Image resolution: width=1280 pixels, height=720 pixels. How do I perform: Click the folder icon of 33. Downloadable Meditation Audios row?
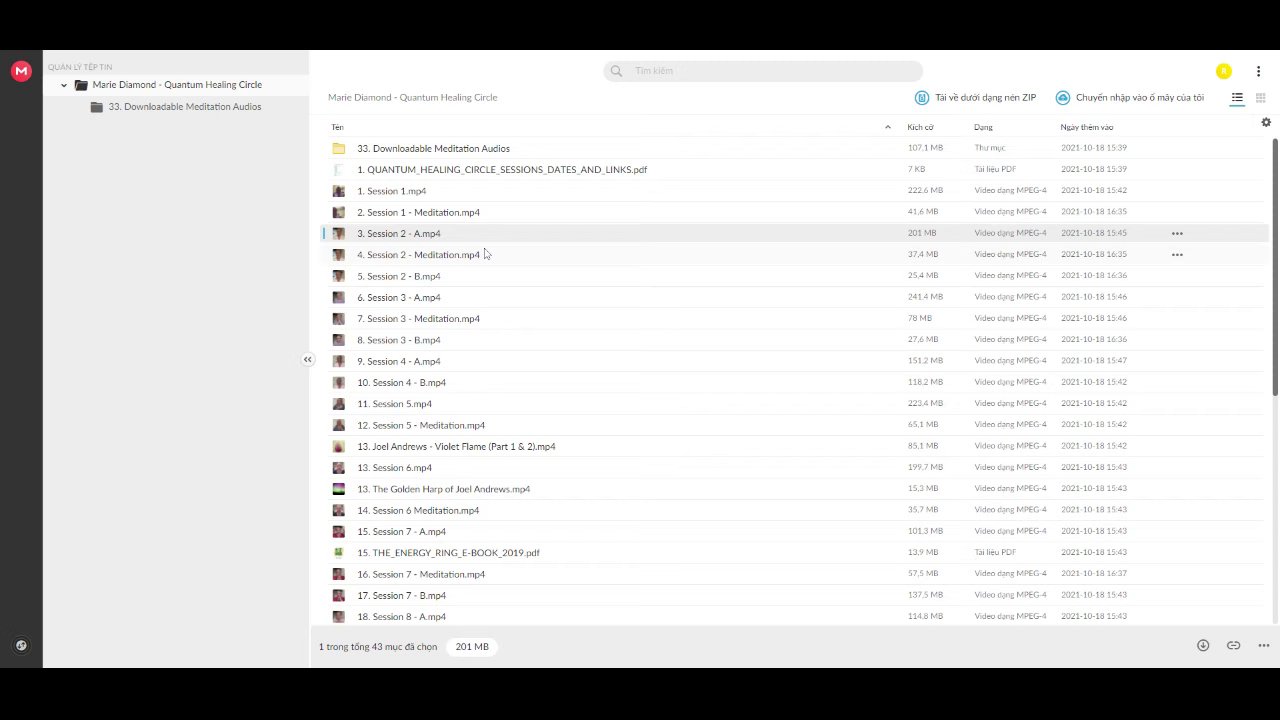coord(339,148)
